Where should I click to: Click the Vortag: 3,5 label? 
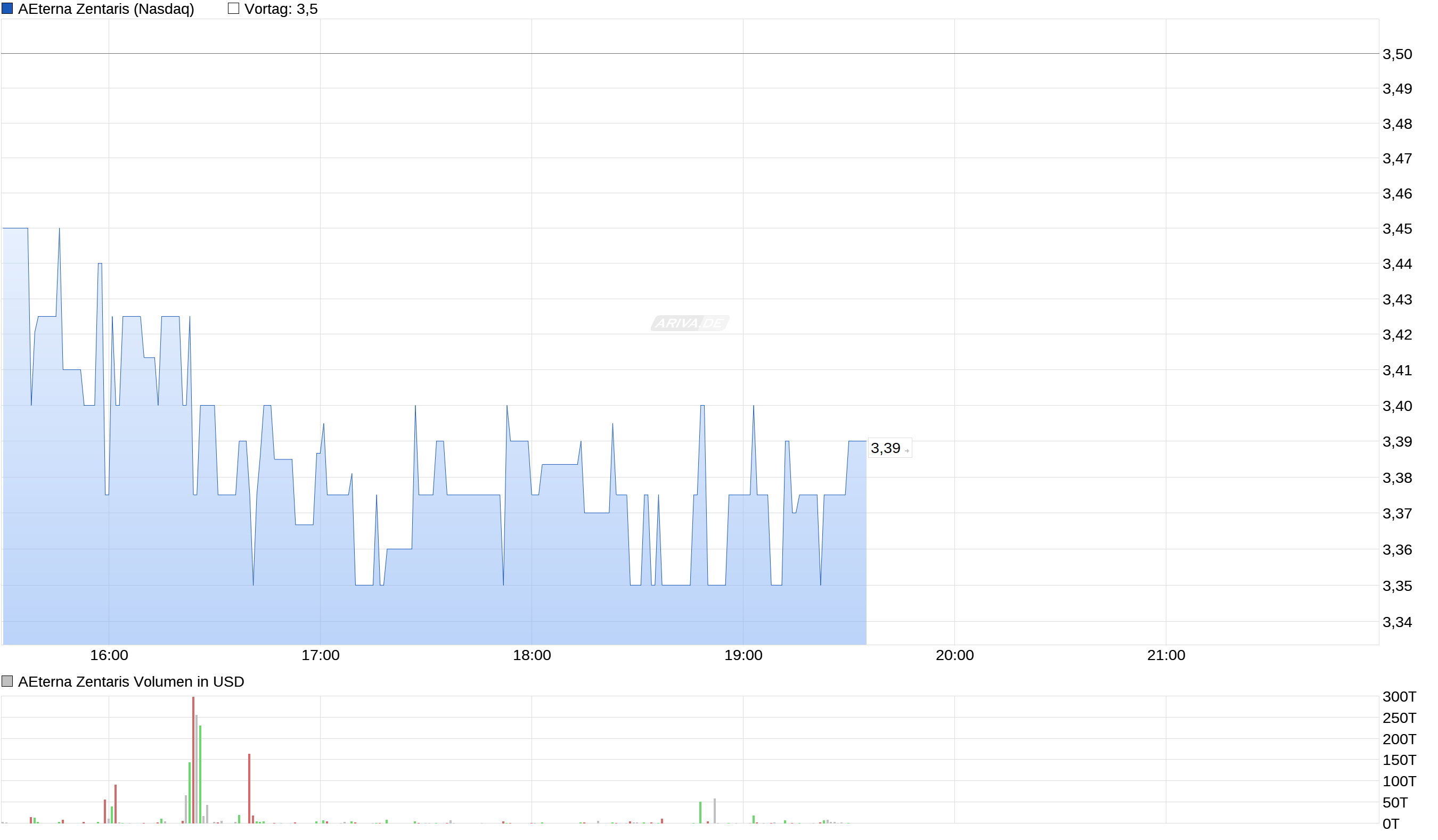[x=281, y=9]
